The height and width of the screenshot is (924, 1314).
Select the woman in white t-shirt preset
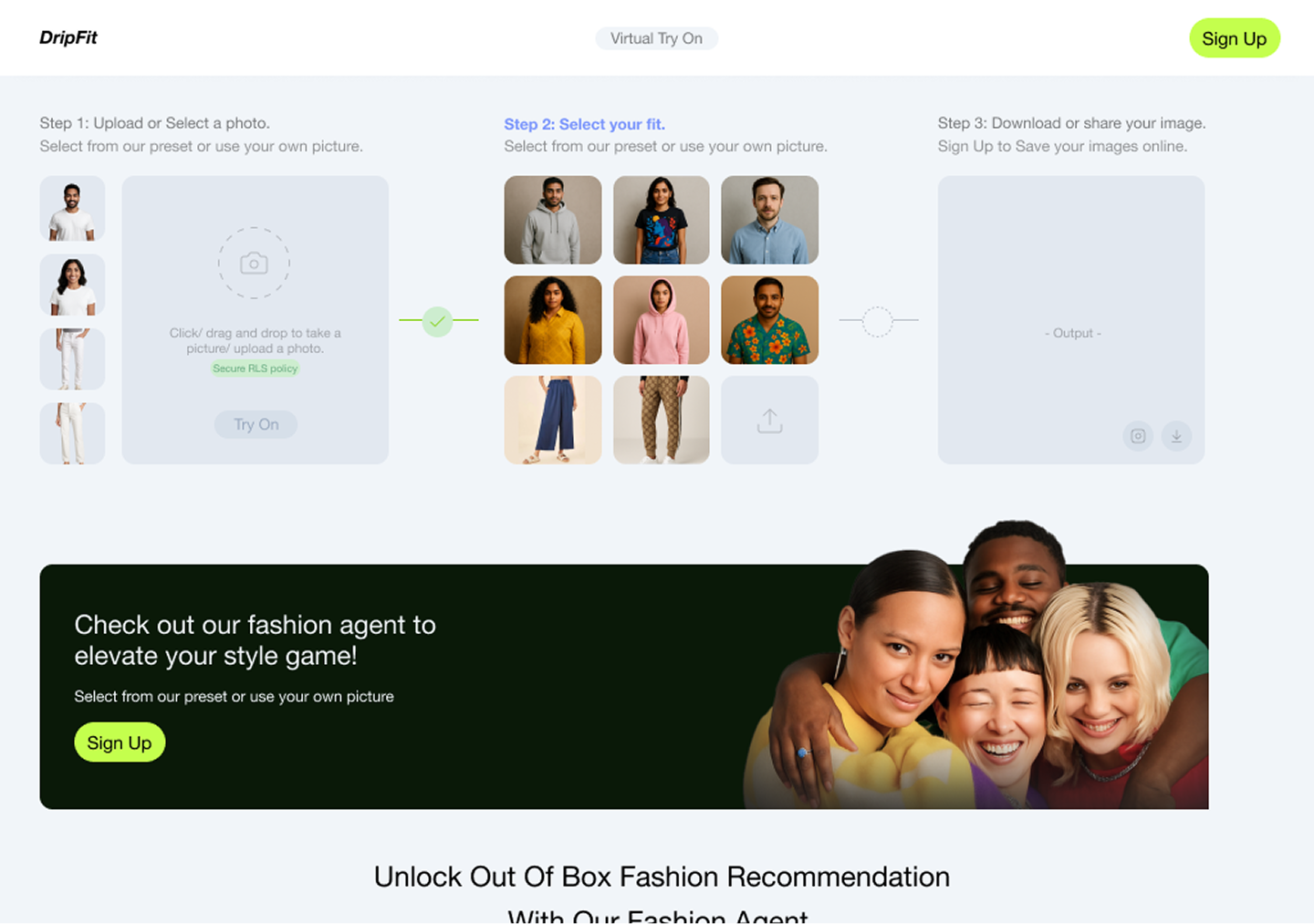[72, 285]
